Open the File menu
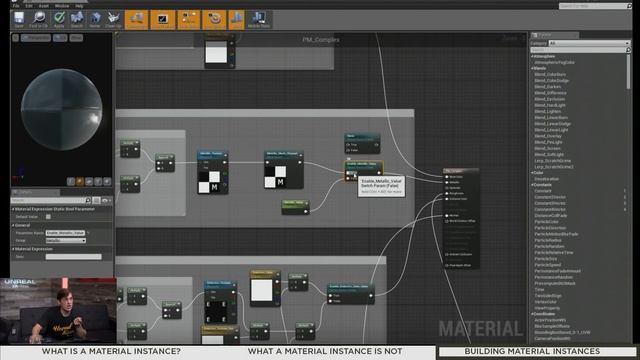The width and height of the screenshot is (640, 360). pos(16,6)
